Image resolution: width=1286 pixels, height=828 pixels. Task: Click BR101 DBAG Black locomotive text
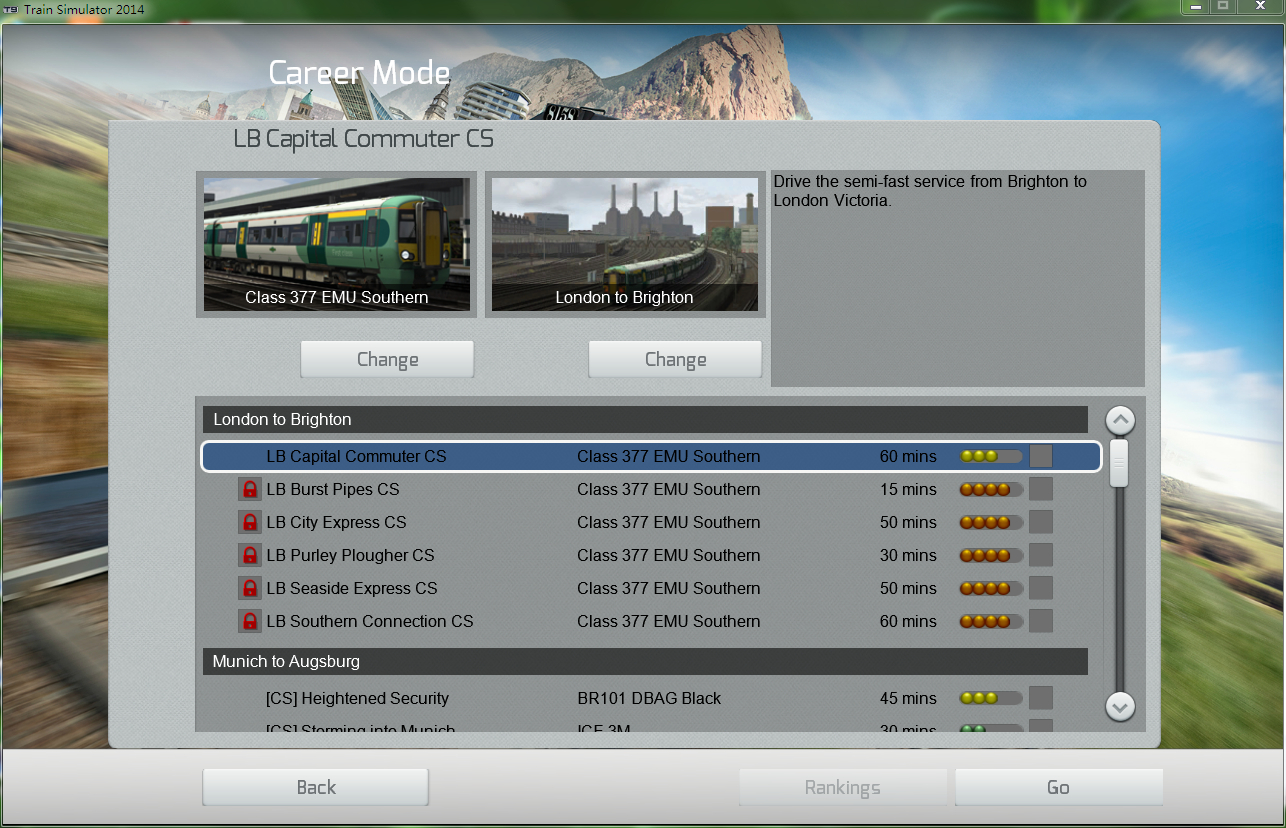point(649,698)
